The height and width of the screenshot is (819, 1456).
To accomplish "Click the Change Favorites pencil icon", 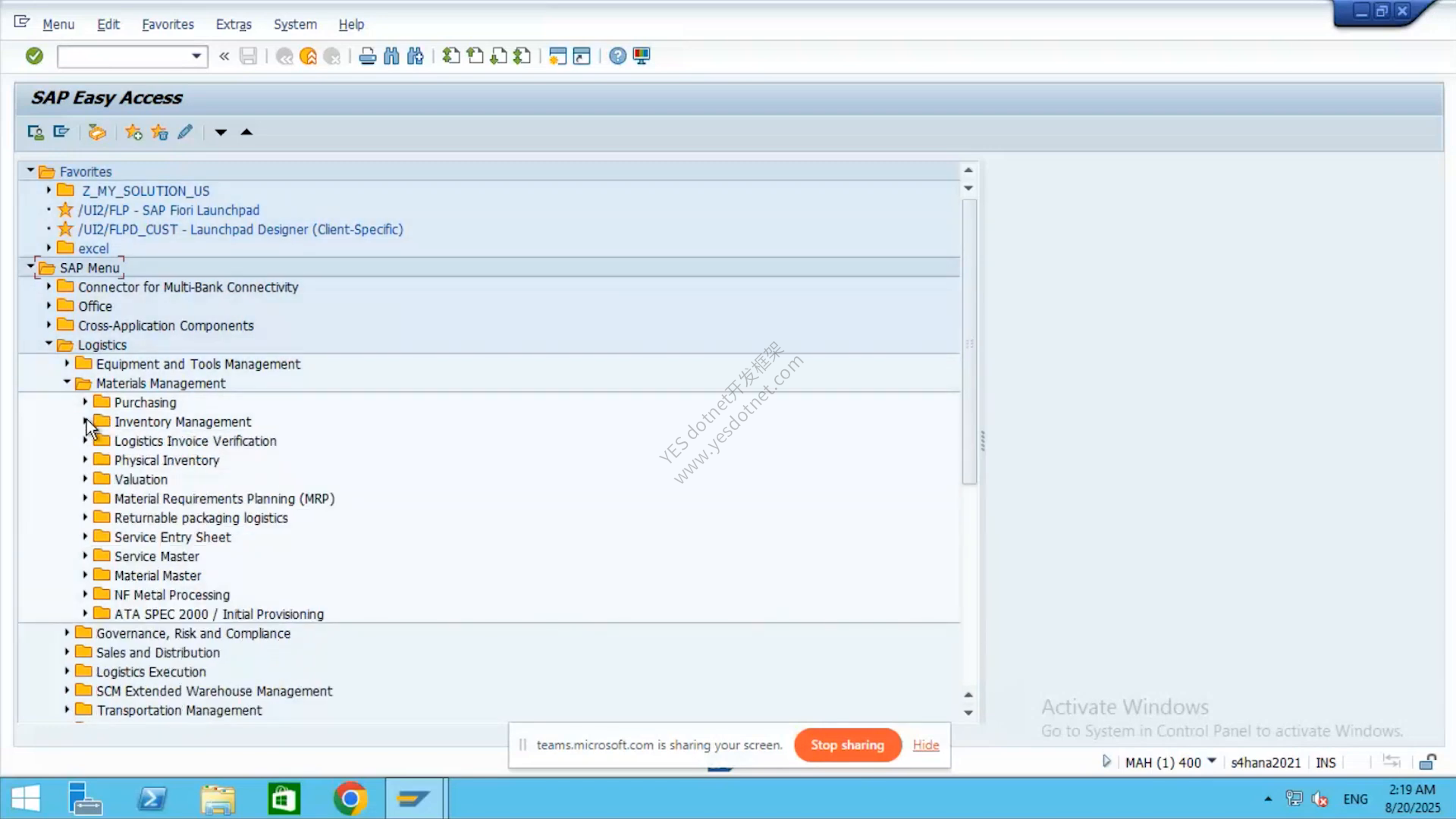I will (185, 132).
